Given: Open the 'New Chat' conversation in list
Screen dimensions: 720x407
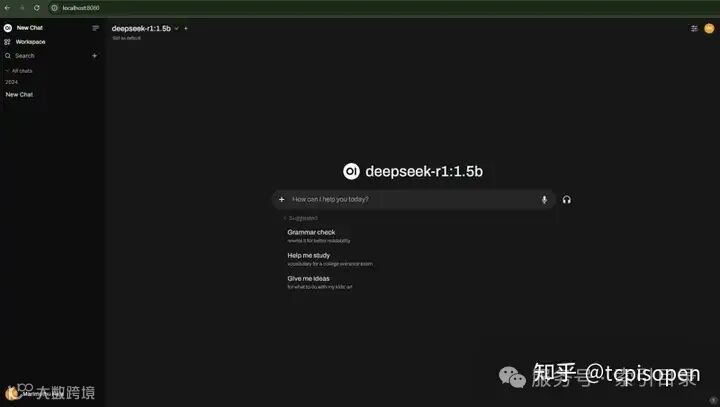Looking at the screenshot, I should tap(19, 95).
